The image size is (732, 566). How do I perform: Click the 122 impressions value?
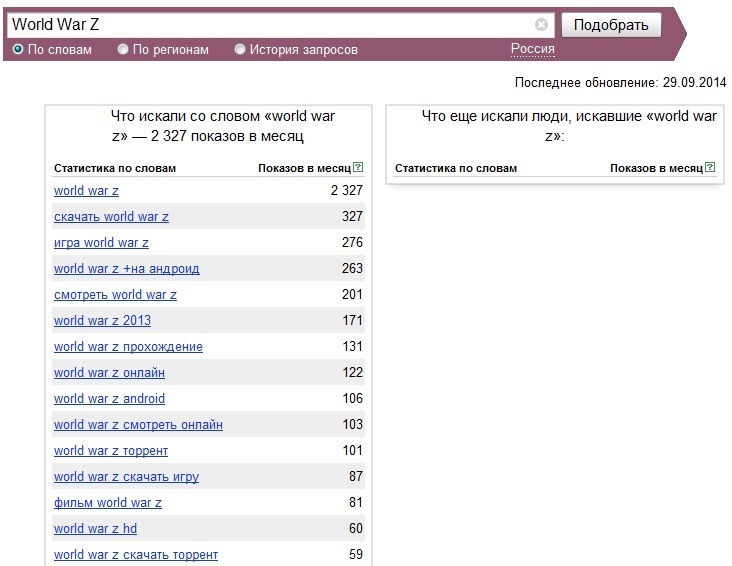tap(352, 372)
